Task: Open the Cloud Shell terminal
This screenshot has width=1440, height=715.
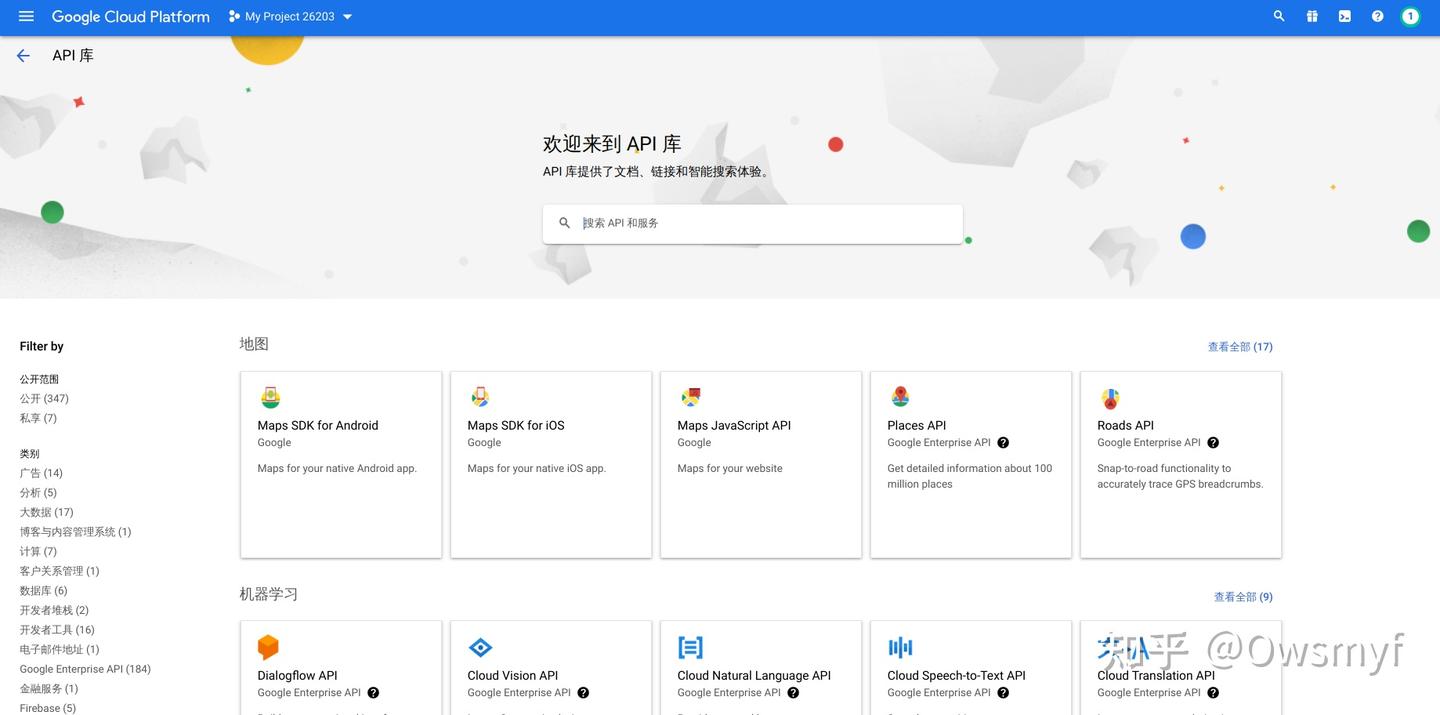Action: (1344, 15)
